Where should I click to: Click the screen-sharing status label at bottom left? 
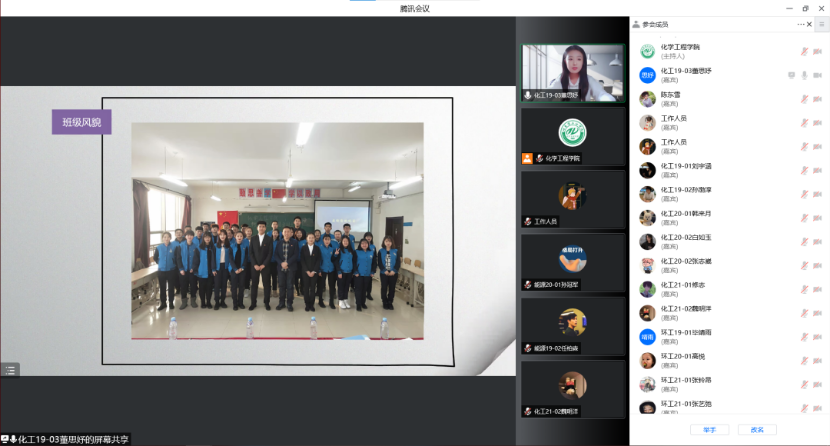click(65, 440)
